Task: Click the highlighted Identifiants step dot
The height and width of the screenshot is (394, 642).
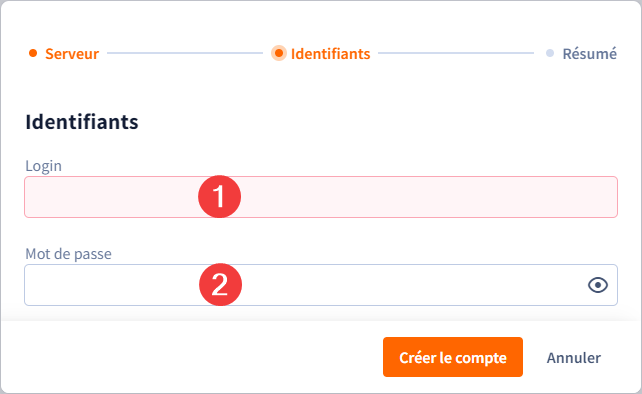Action: pyautogui.click(x=279, y=53)
